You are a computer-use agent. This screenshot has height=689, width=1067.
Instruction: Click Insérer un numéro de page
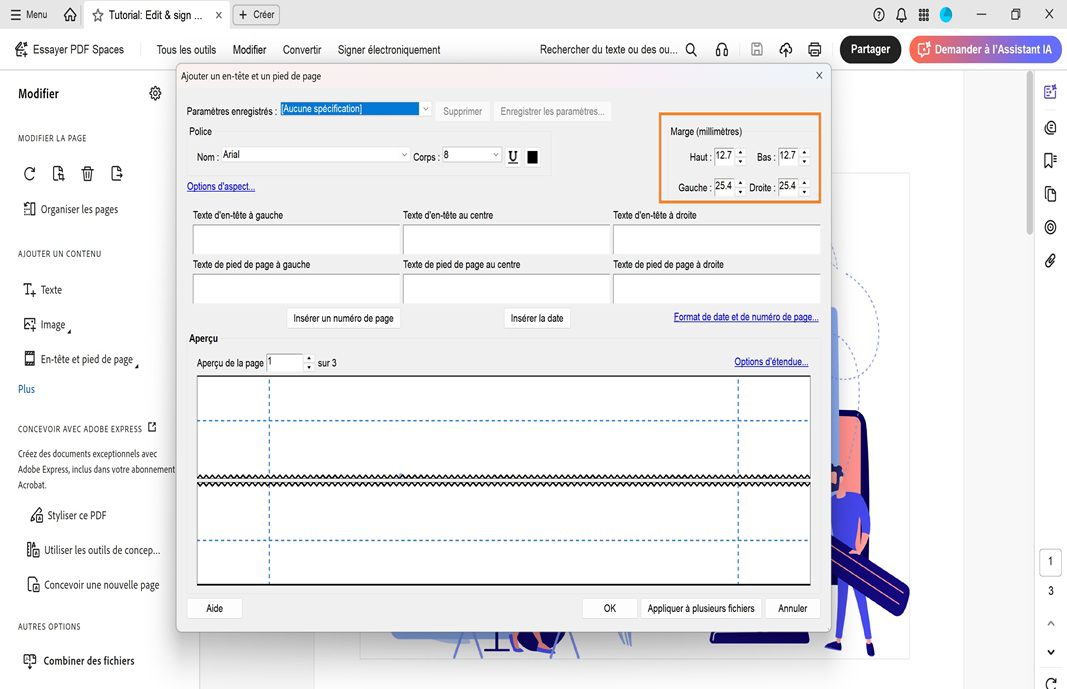coord(343,318)
